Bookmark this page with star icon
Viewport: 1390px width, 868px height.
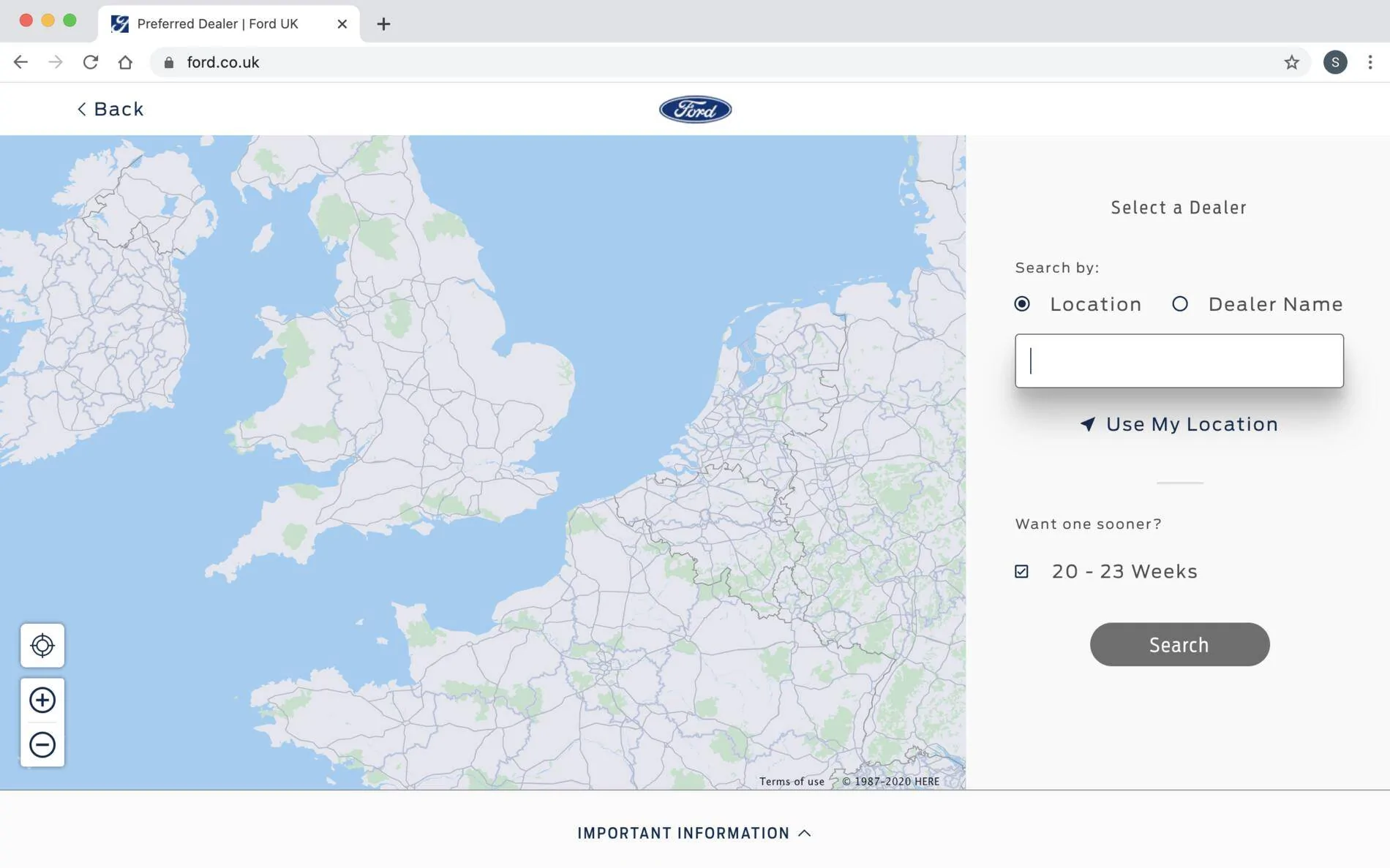tap(1291, 62)
